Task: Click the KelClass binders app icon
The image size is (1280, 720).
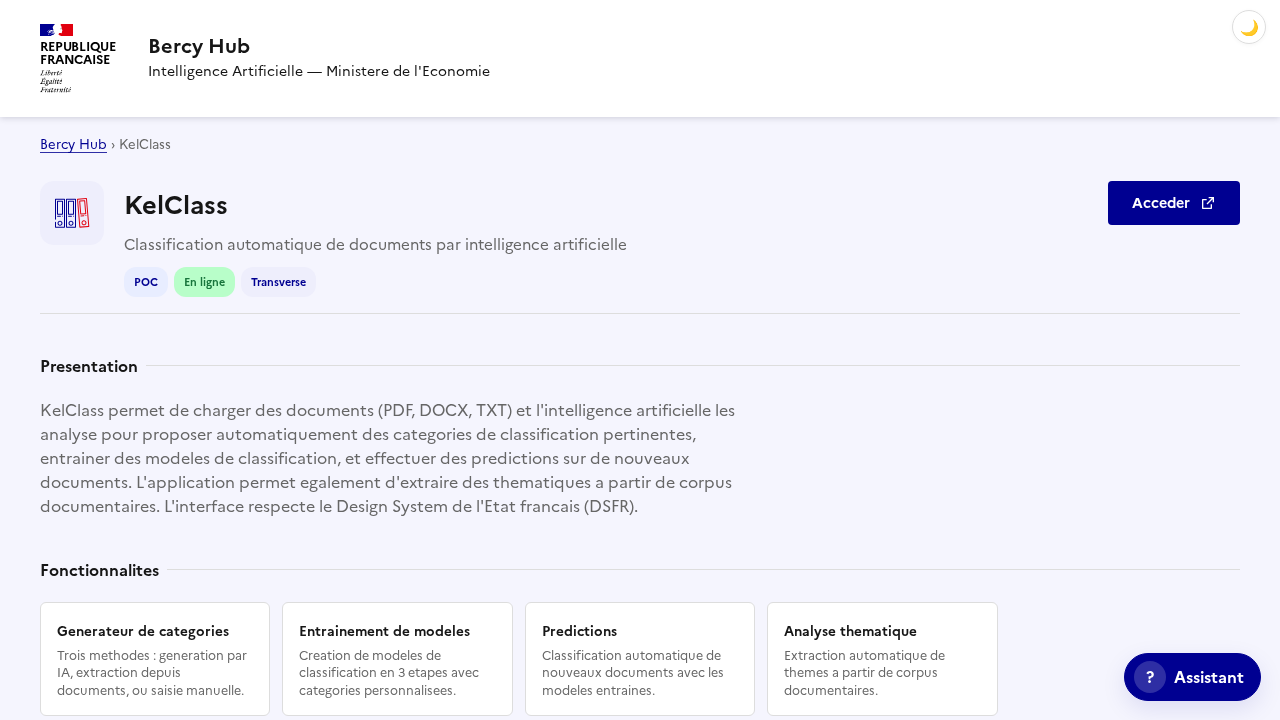Action: coord(72,213)
